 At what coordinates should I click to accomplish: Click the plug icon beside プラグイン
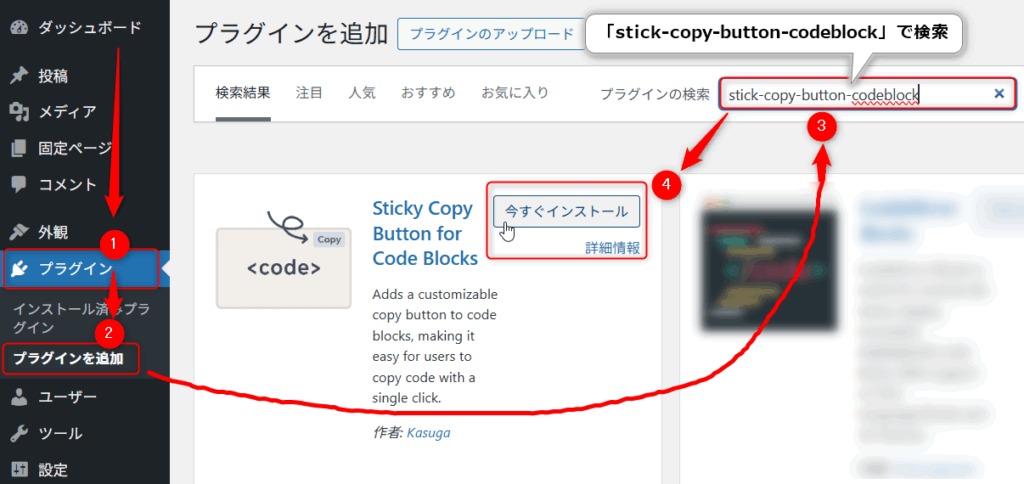click(19, 268)
